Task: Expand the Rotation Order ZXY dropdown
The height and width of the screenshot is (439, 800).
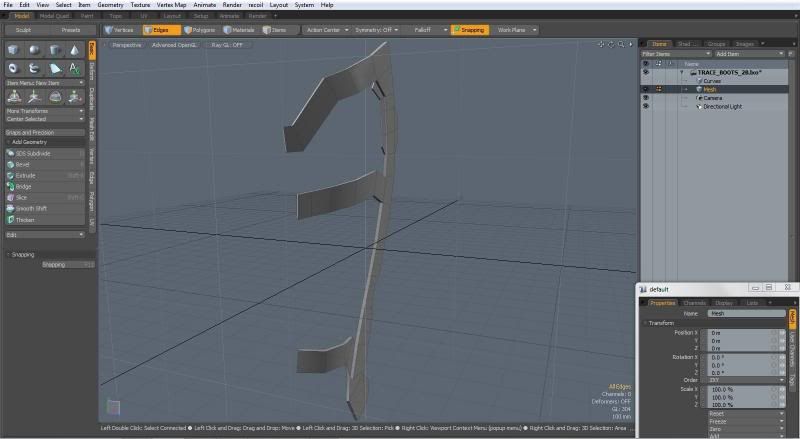Action: click(745, 380)
